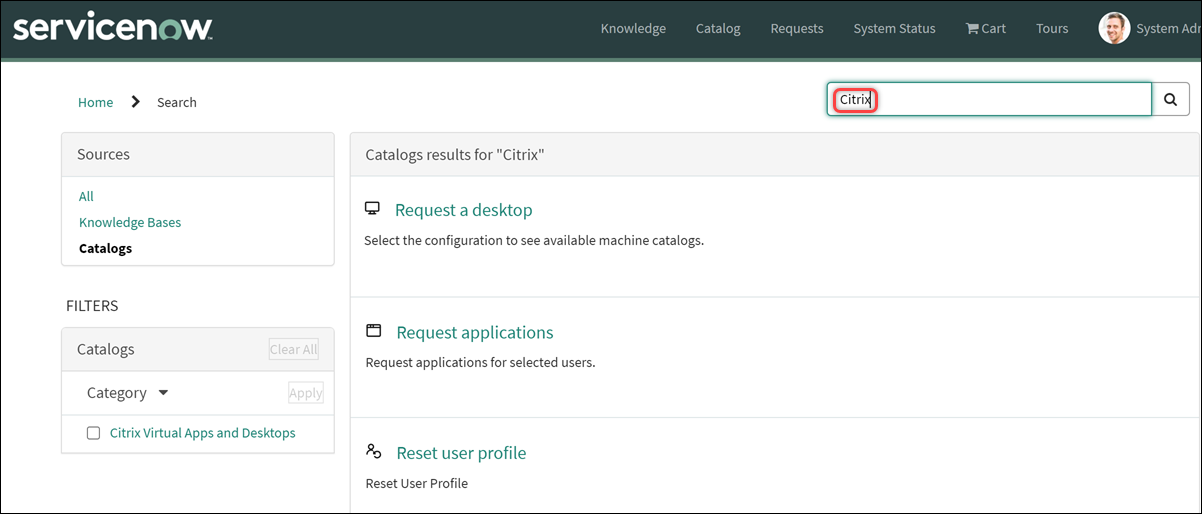Go to Catalog in top navigation
Viewport: 1202px width, 514px height.
[718, 28]
